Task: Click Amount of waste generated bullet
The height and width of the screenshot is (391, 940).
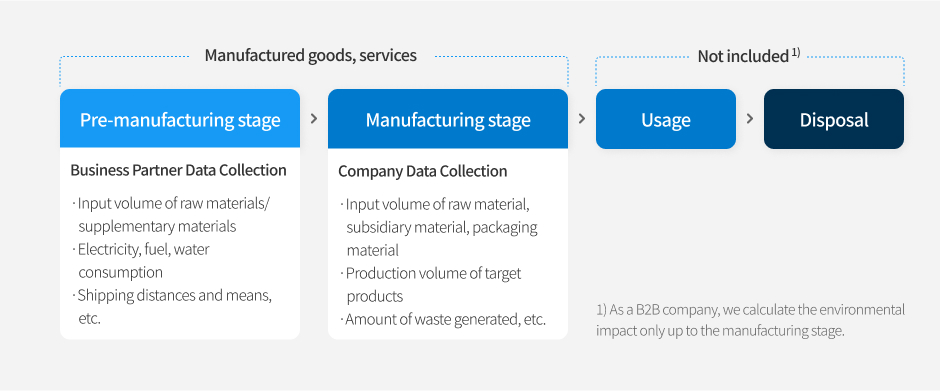Action: [443, 320]
